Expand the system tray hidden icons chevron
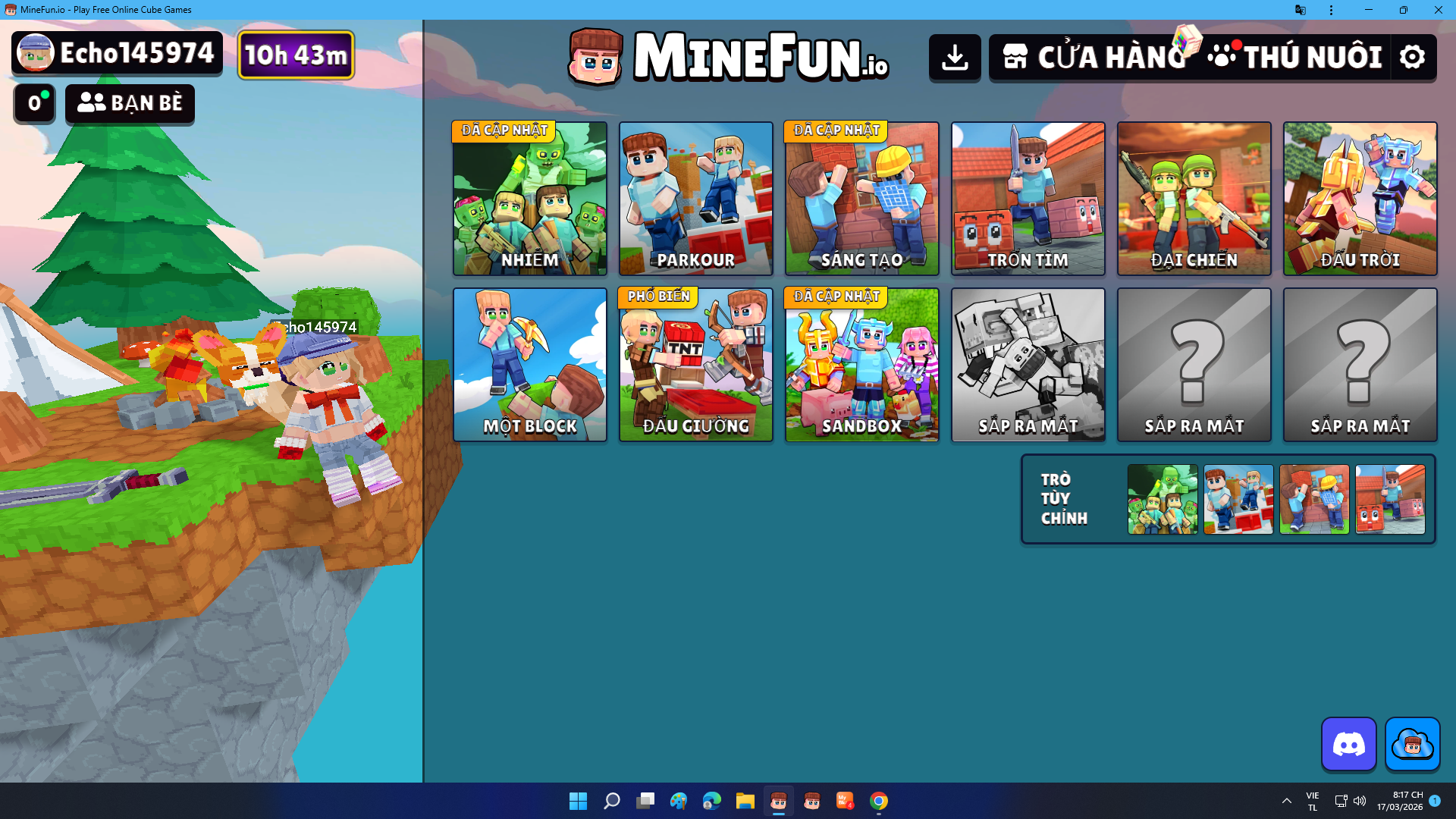The height and width of the screenshot is (819, 1456). (1286, 801)
